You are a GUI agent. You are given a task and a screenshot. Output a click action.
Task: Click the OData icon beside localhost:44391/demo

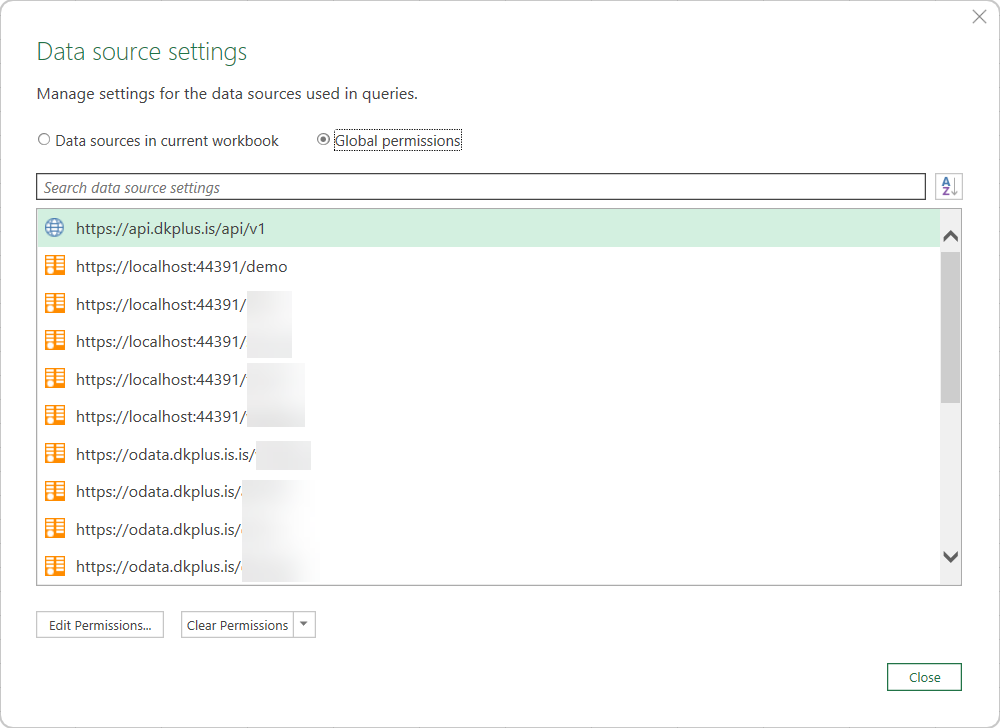(x=55, y=266)
